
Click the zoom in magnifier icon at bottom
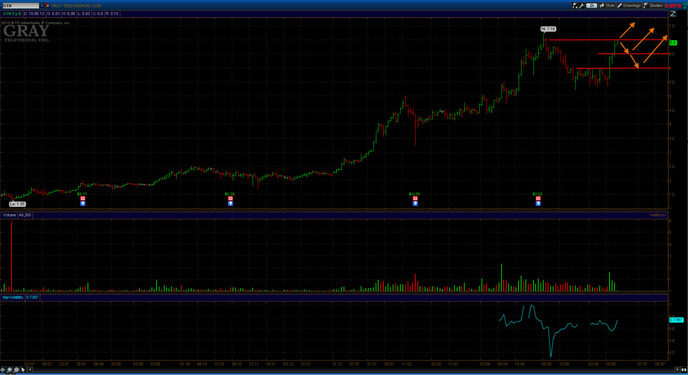click(x=10, y=370)
